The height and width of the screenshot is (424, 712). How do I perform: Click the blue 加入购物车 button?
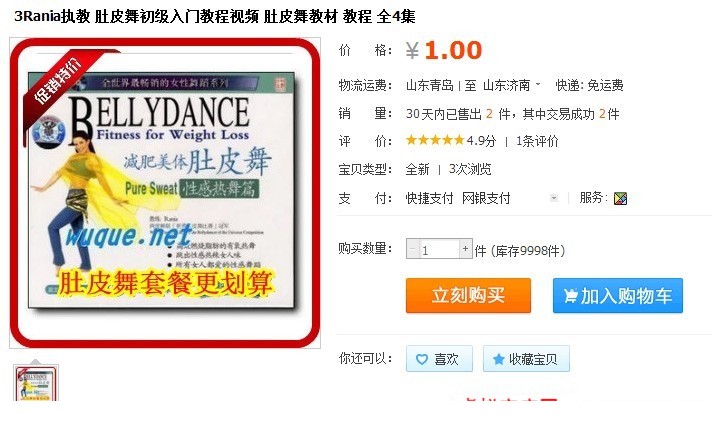click(x=618, y=296)
